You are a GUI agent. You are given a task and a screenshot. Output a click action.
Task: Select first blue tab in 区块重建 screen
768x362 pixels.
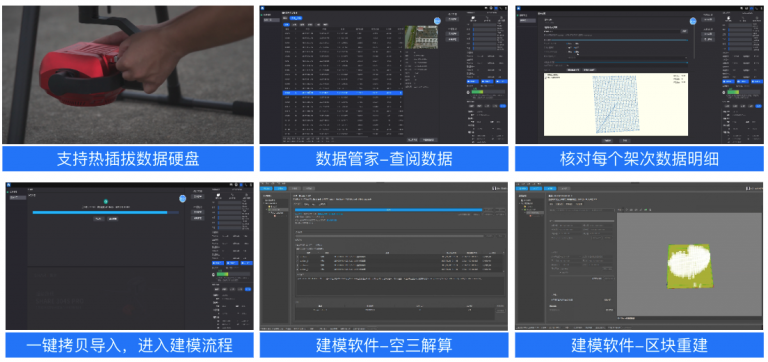(522, 188)
